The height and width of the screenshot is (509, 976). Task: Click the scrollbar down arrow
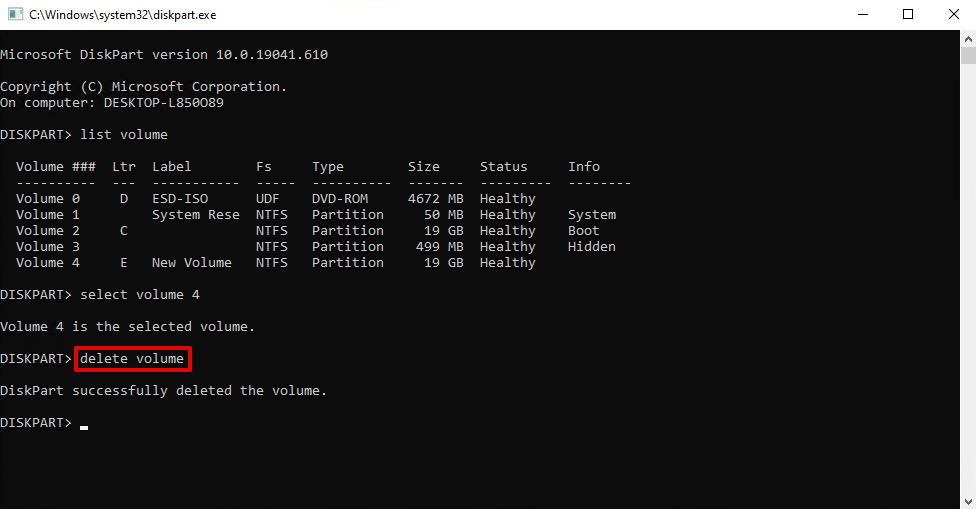pyautogui.click(x=968, y=501)
